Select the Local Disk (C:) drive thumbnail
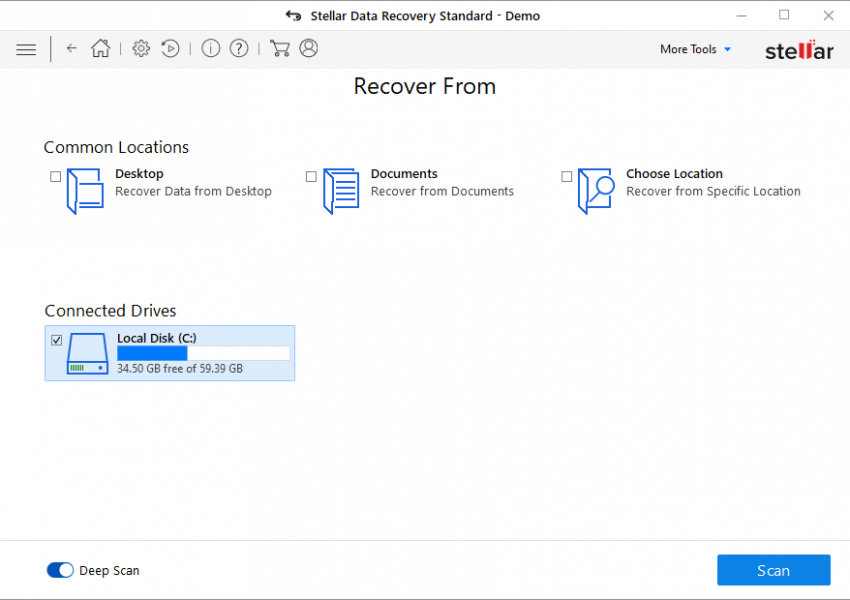Screen dimensions: 850x600 88,353
